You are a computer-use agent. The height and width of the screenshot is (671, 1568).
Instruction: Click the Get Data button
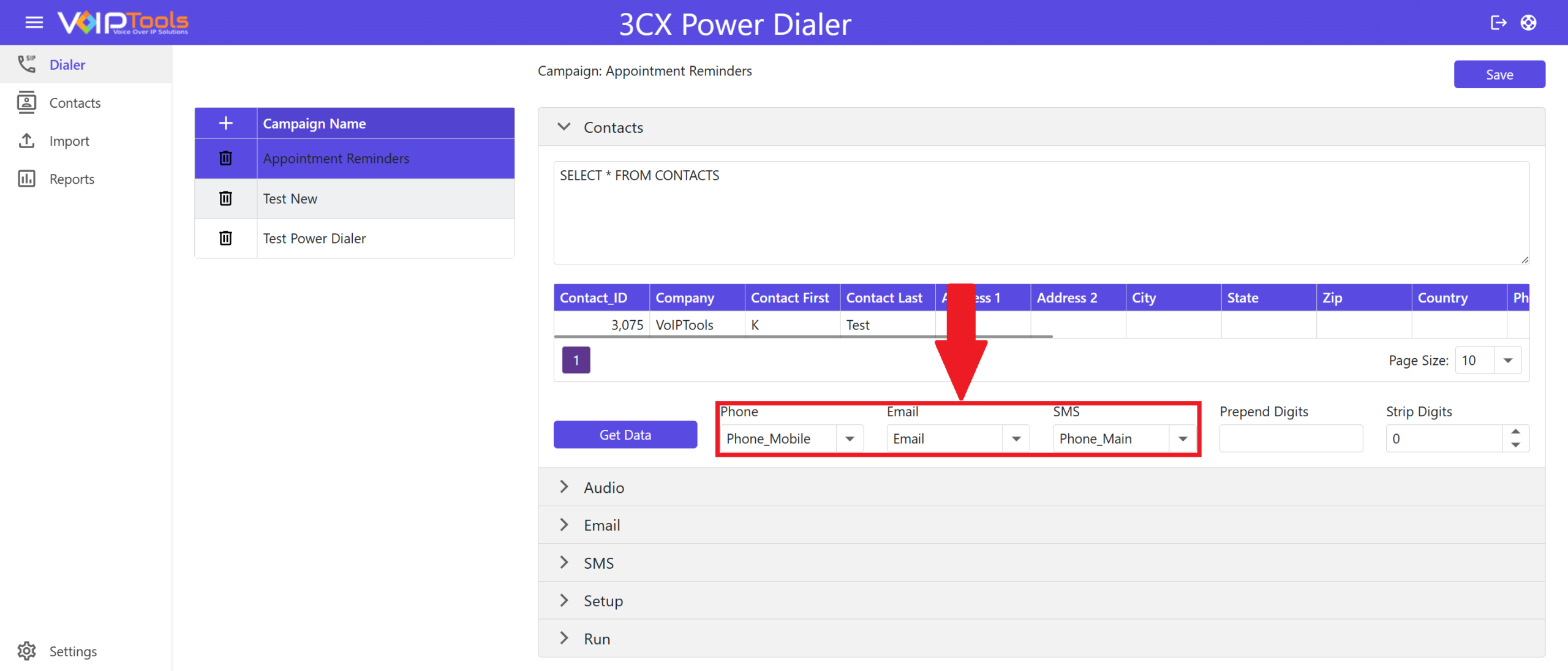[x=625, y=435]
